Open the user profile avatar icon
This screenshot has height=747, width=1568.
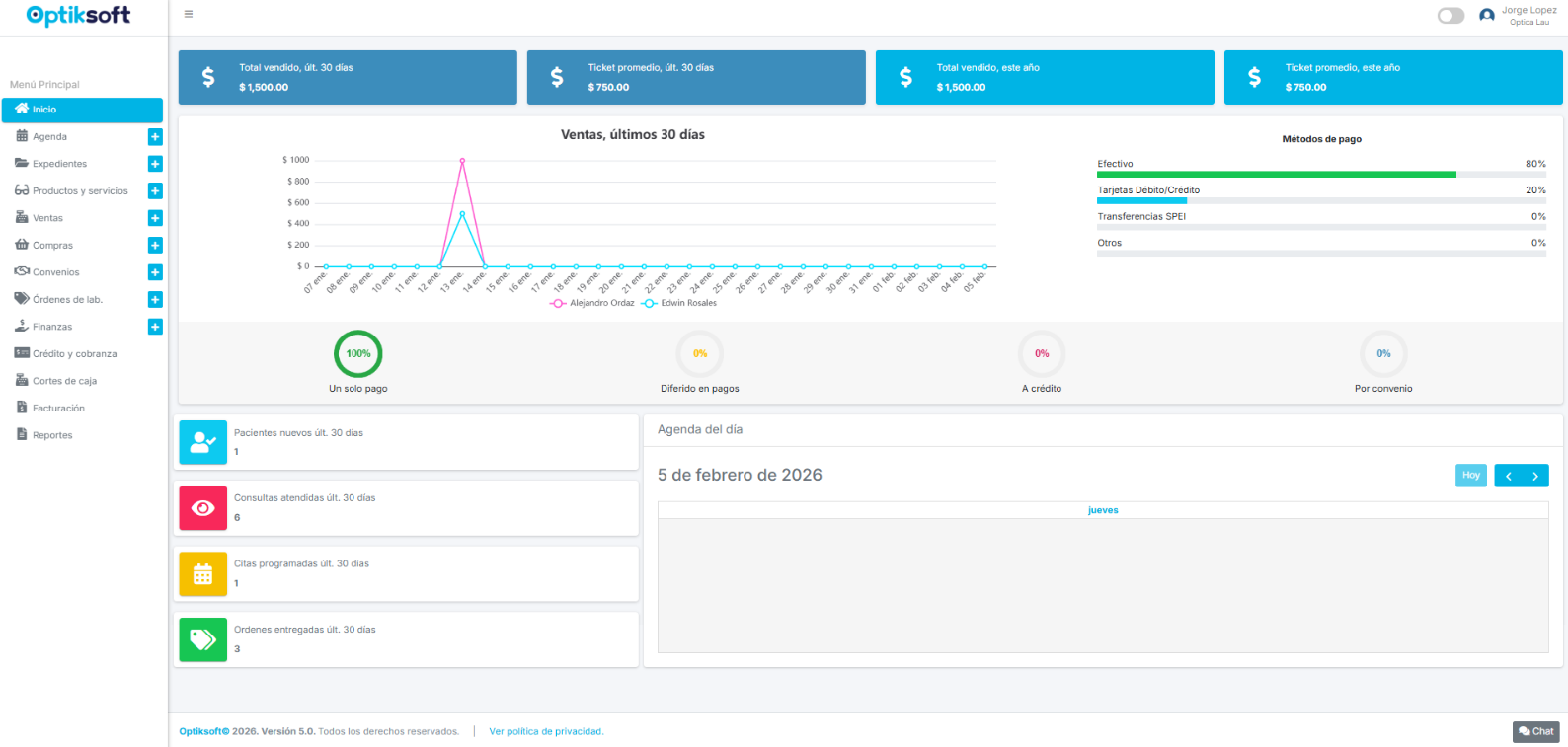[1486, 16]
